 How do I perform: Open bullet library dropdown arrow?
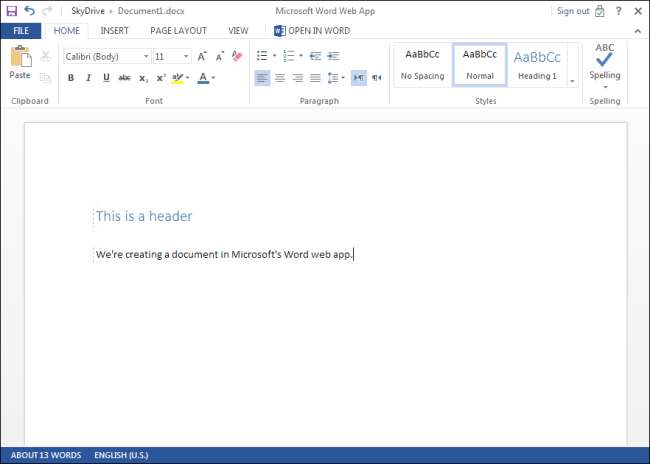tap(274, 56)
